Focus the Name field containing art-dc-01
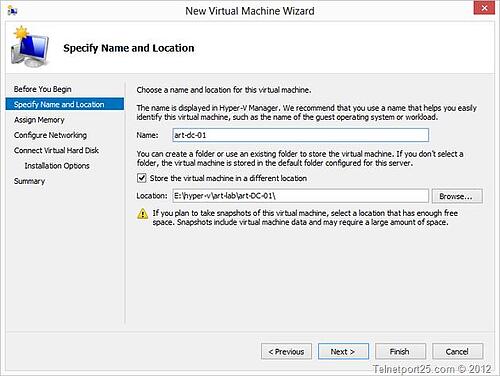Viewport: 500px width, 376px height. pyautogui.click(x=301, y=135)
